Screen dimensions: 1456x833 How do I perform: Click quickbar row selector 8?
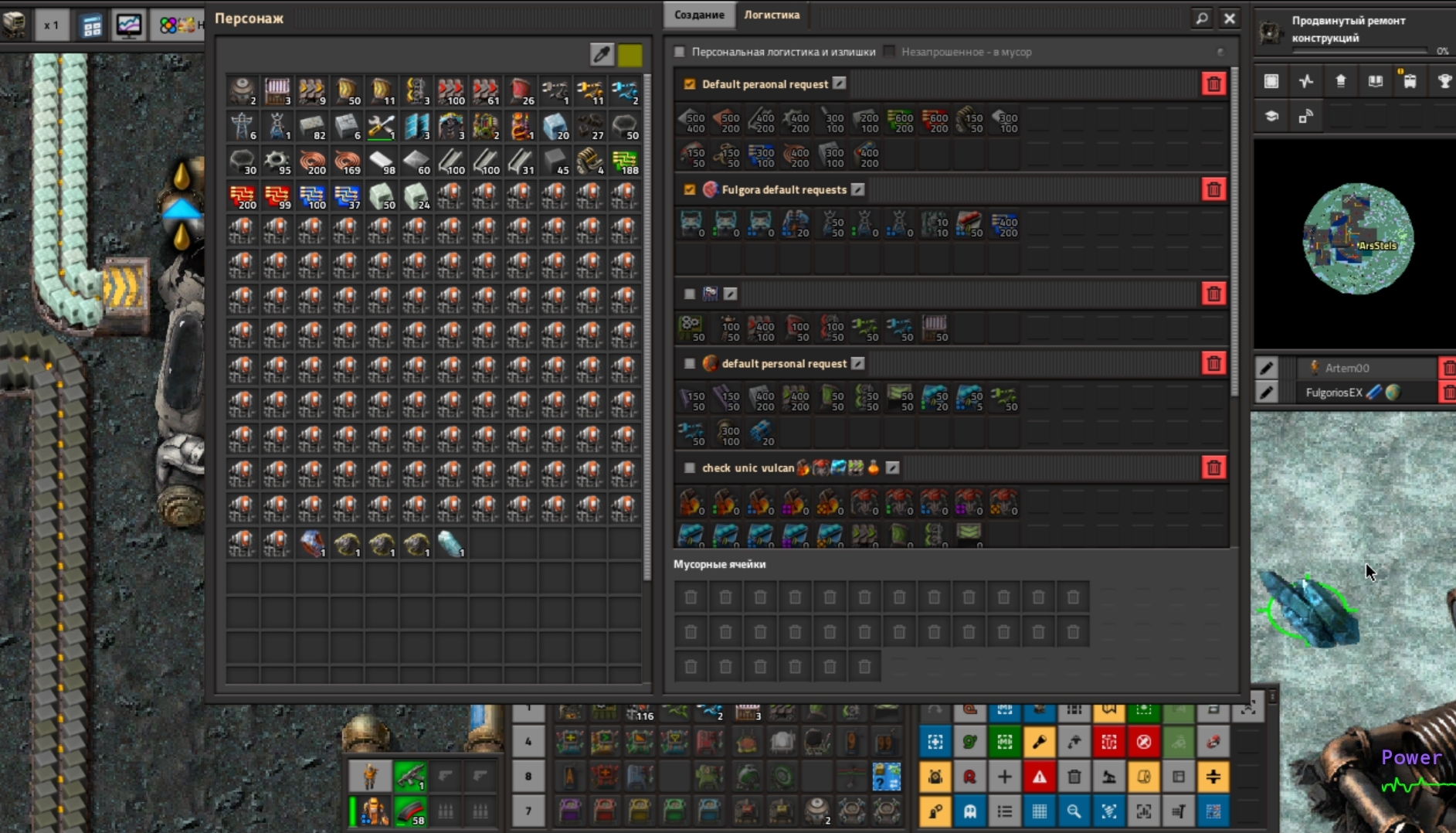528,777
